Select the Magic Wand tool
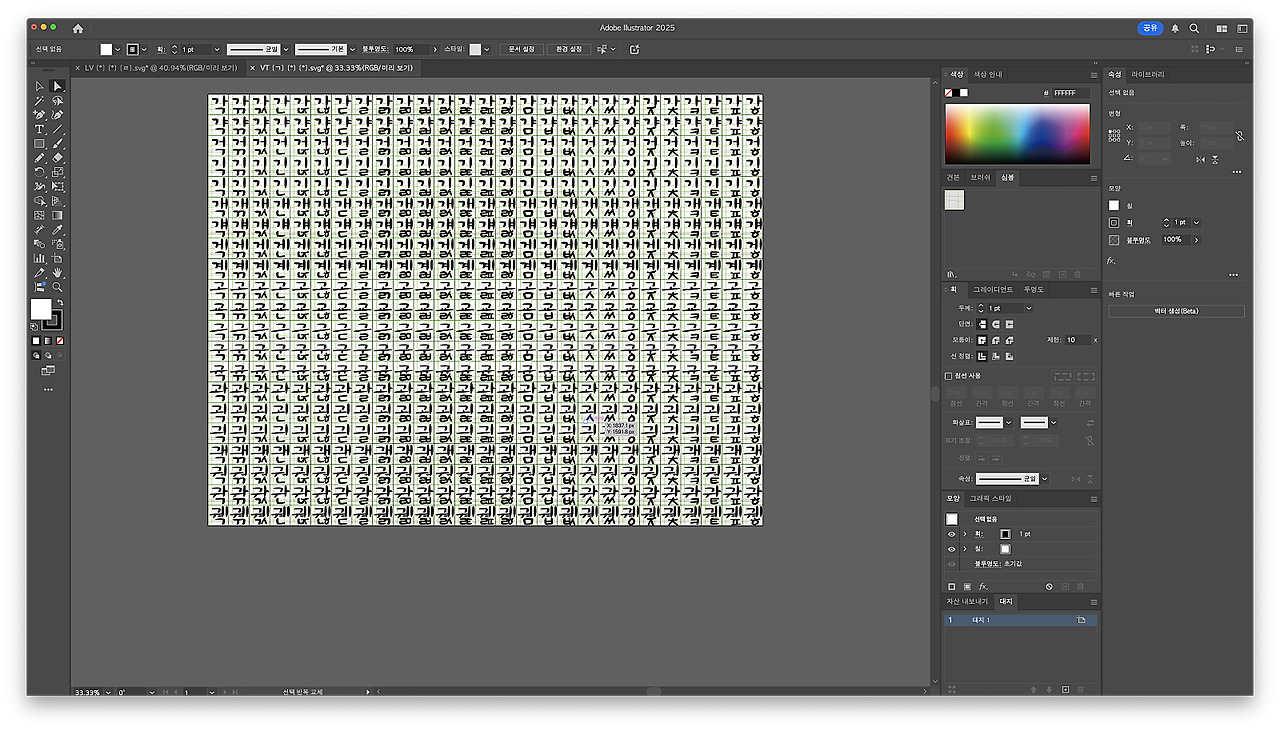Viewport: 1280px width, 731px height. coord(40,101)
